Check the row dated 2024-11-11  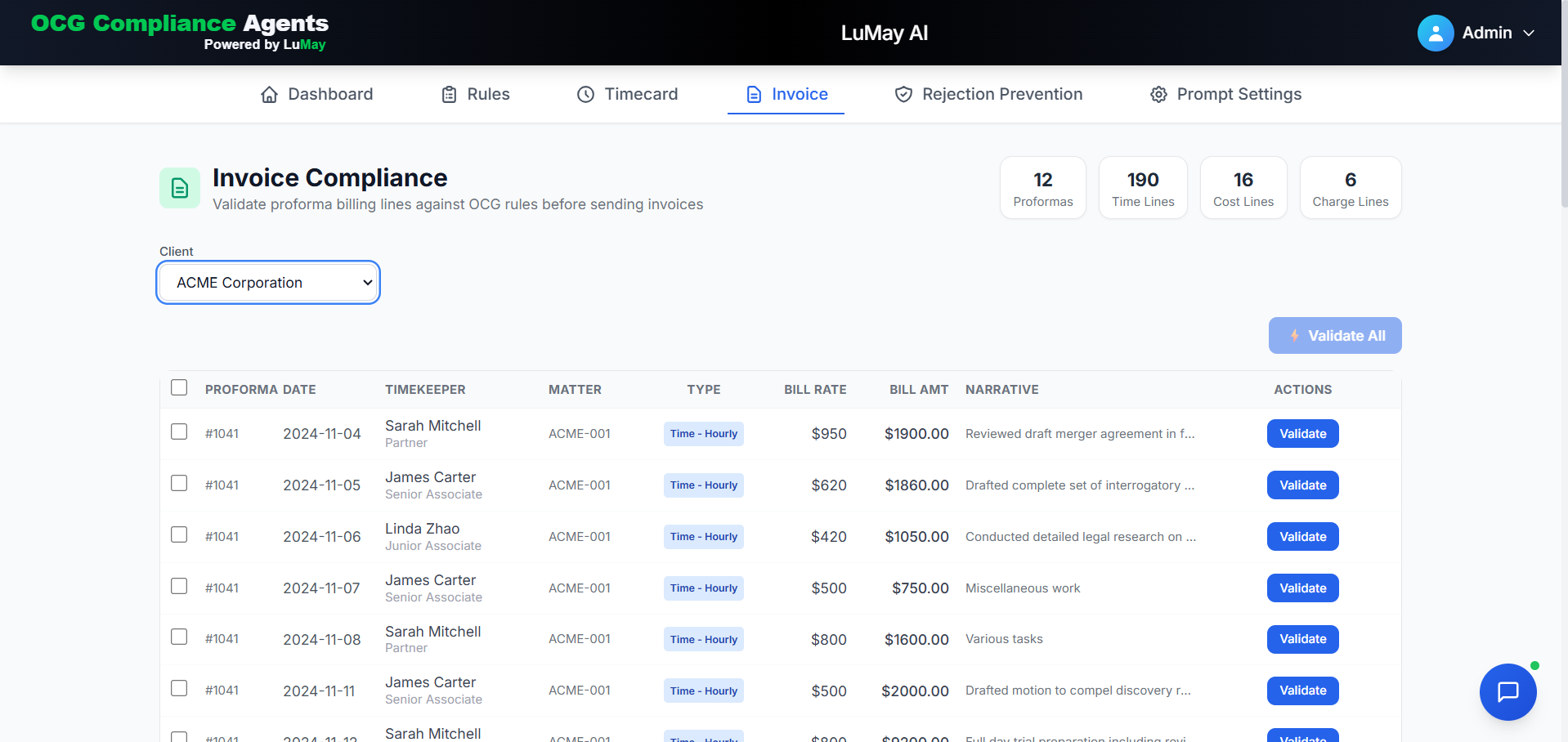click(x=179, y=688)
